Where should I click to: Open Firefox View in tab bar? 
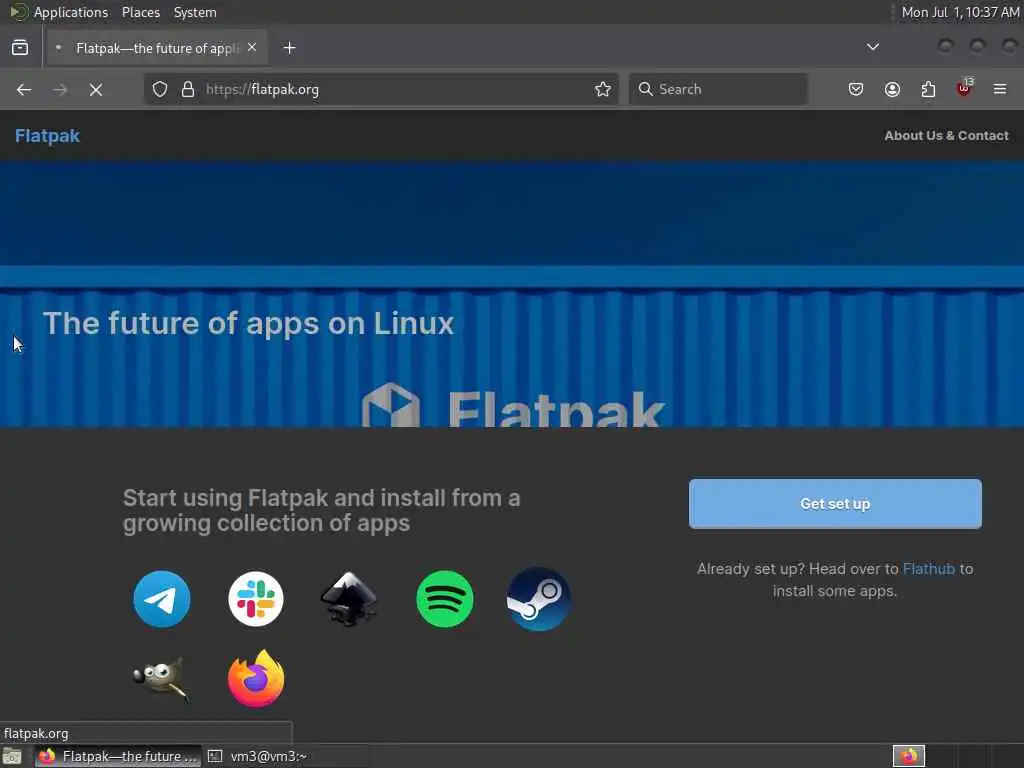coord(20,48)
